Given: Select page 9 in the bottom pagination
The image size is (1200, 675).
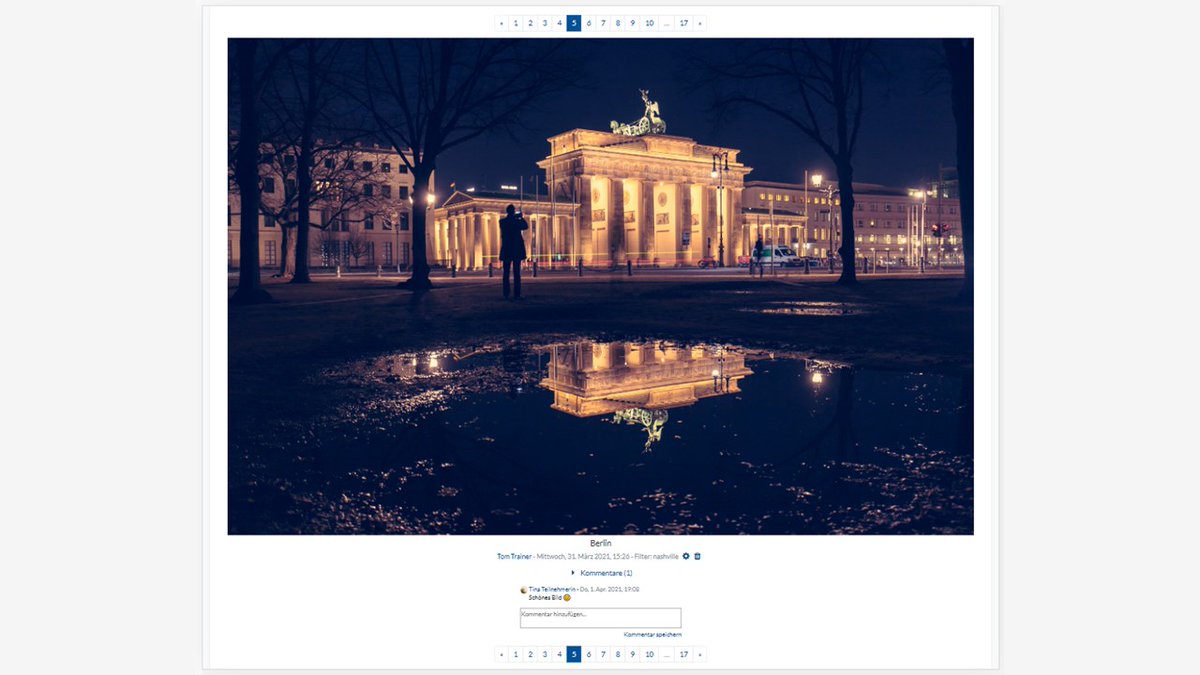Looking at the screenshot, I should click(x=632, y=654).
